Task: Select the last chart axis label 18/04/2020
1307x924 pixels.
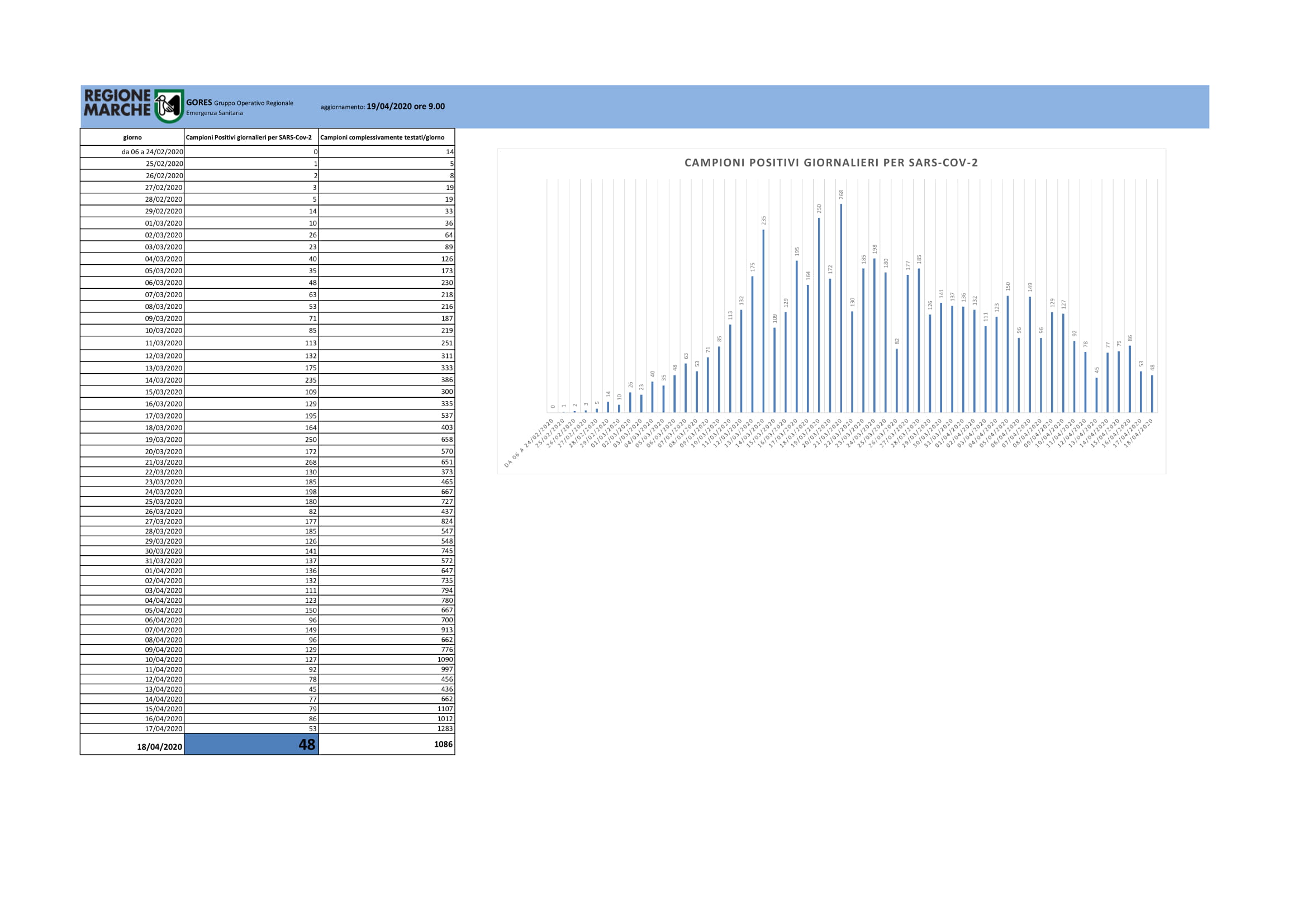Action: tap(1138, 433)
